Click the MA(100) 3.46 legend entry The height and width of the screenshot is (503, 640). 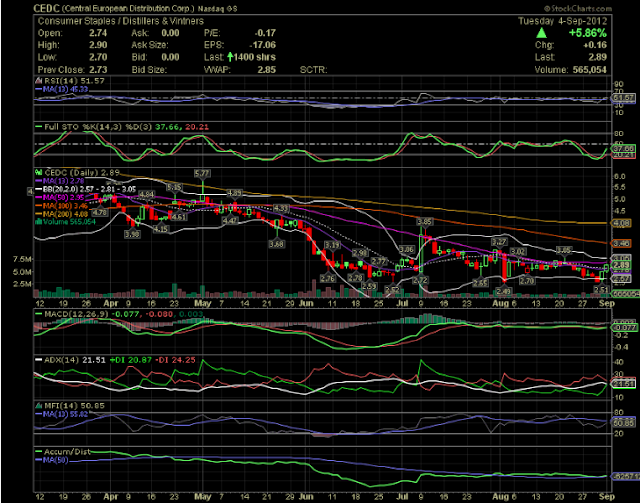67,206
